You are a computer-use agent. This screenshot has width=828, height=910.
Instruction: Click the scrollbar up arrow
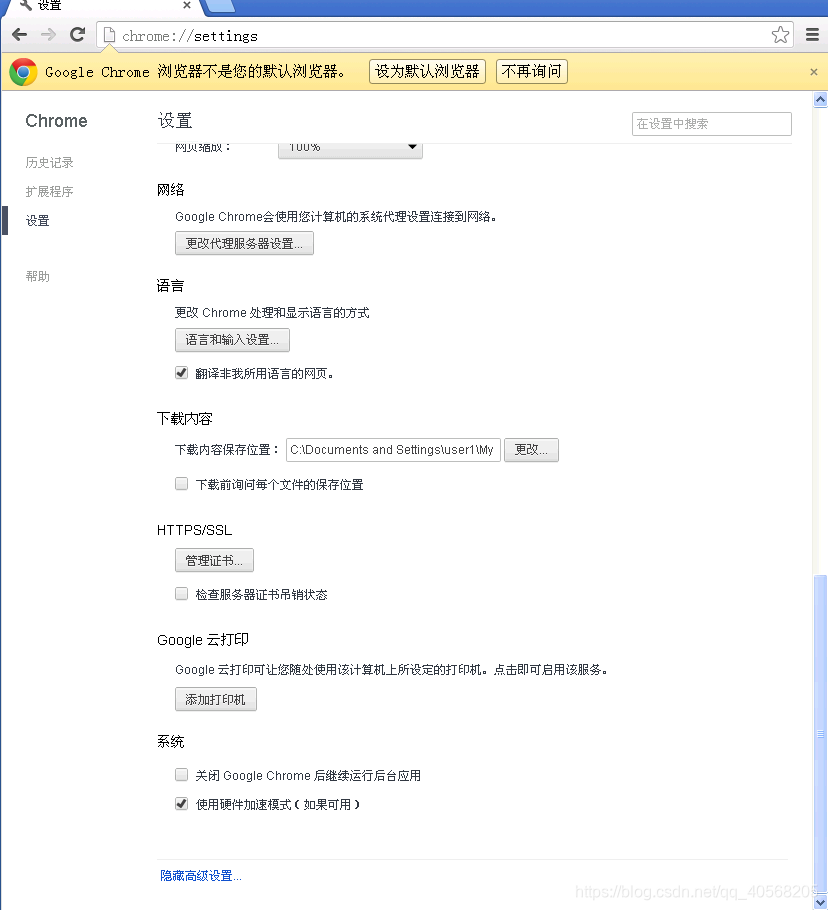(820, 100)
